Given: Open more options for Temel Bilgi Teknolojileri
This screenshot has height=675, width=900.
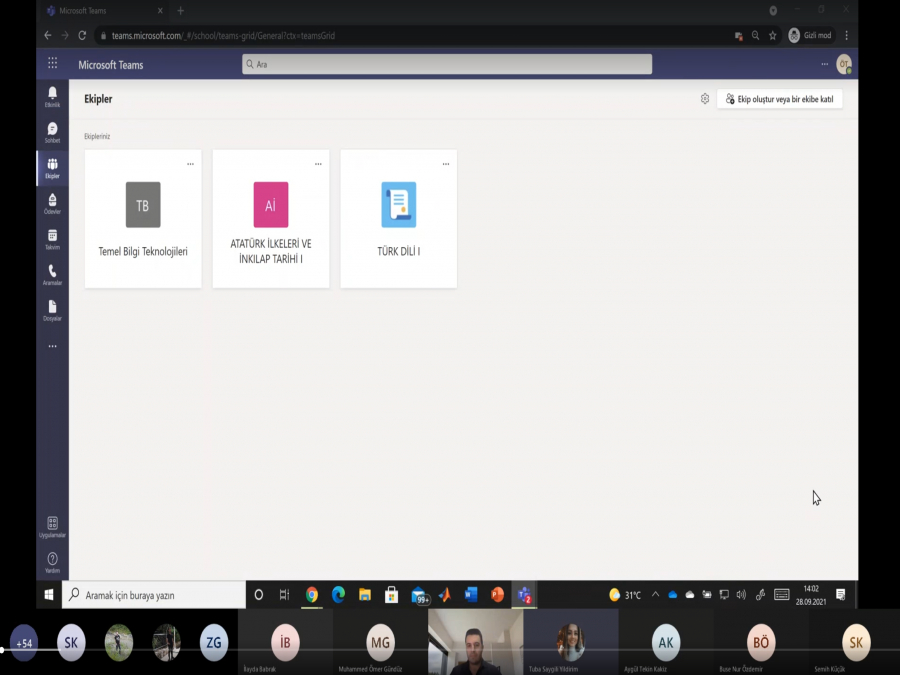Looking at the screenshot, I should point(191,164).
